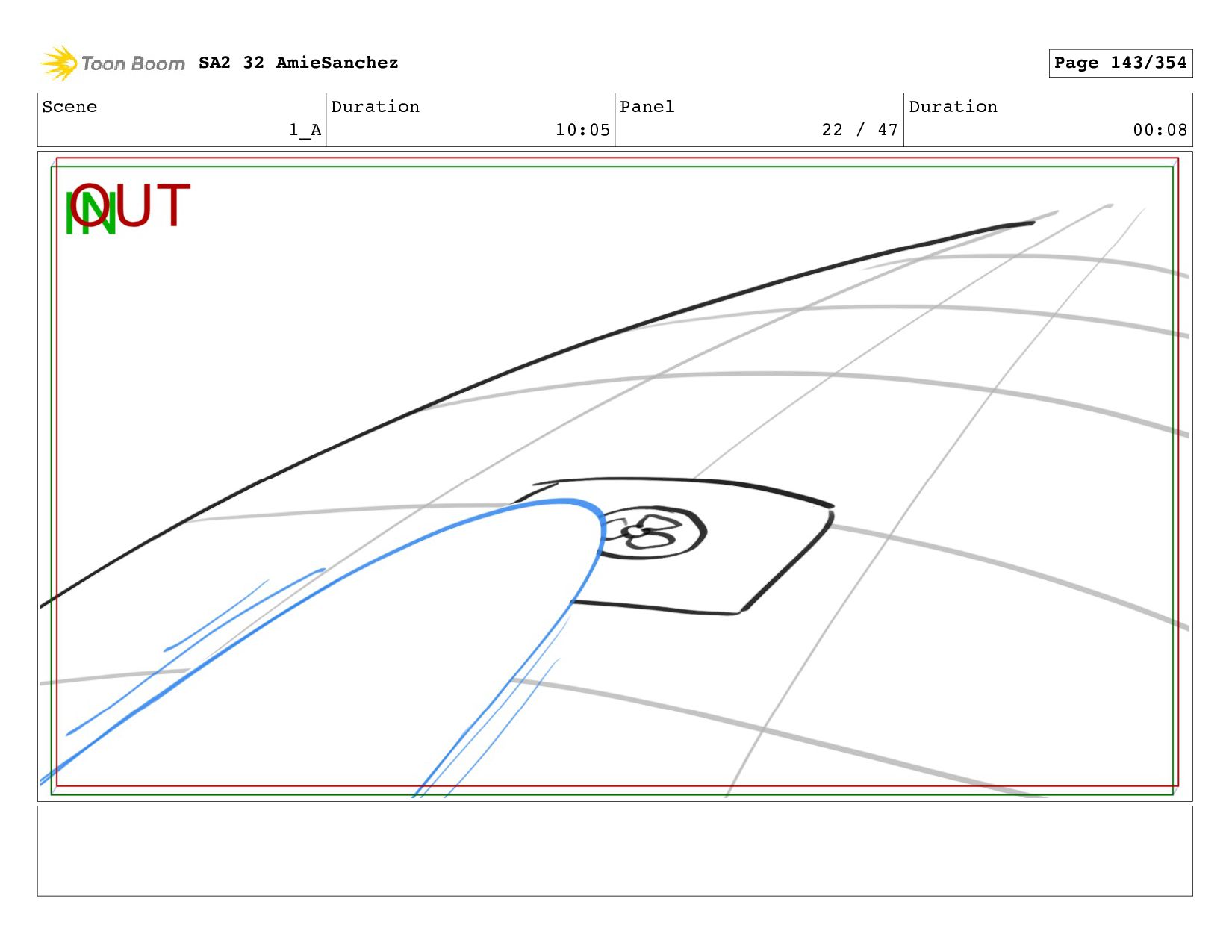Click the red 'OUT' camera label
Viewport: 1232px width, 952px height.
pos(131,205)
